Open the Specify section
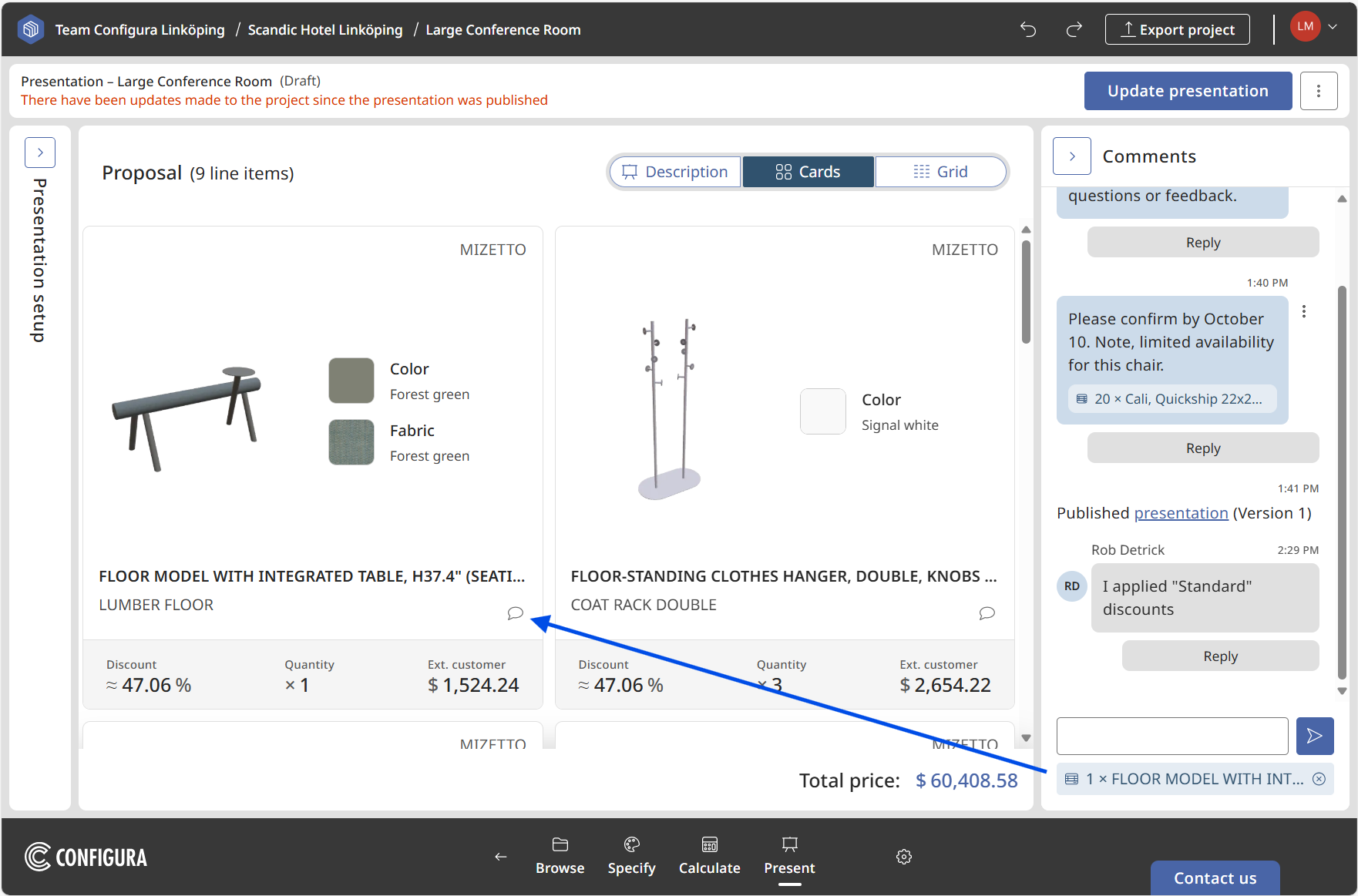Viewport: 1358px width, 896px height. (632, 856)
